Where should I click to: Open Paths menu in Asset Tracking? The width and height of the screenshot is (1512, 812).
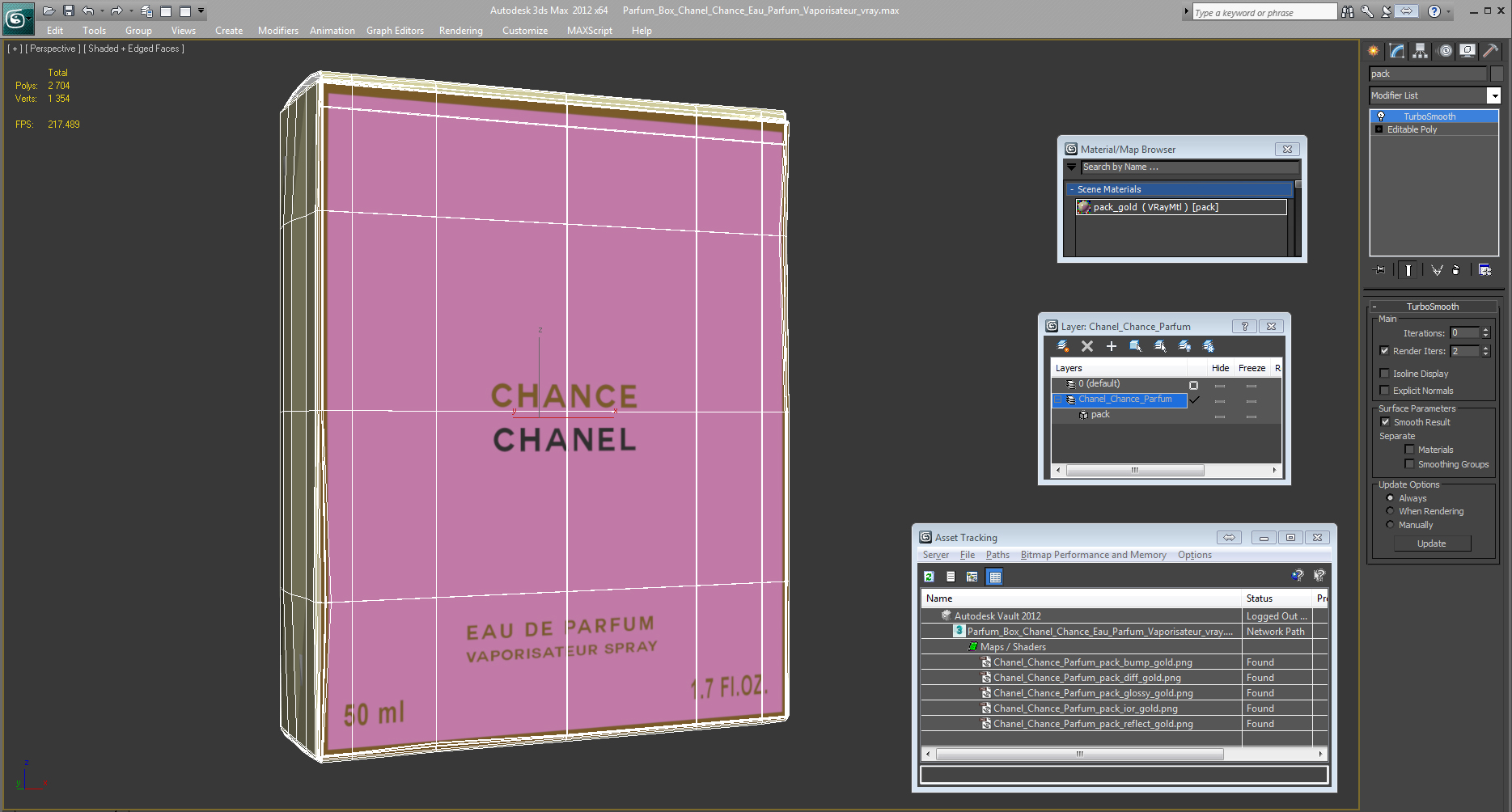997,555
